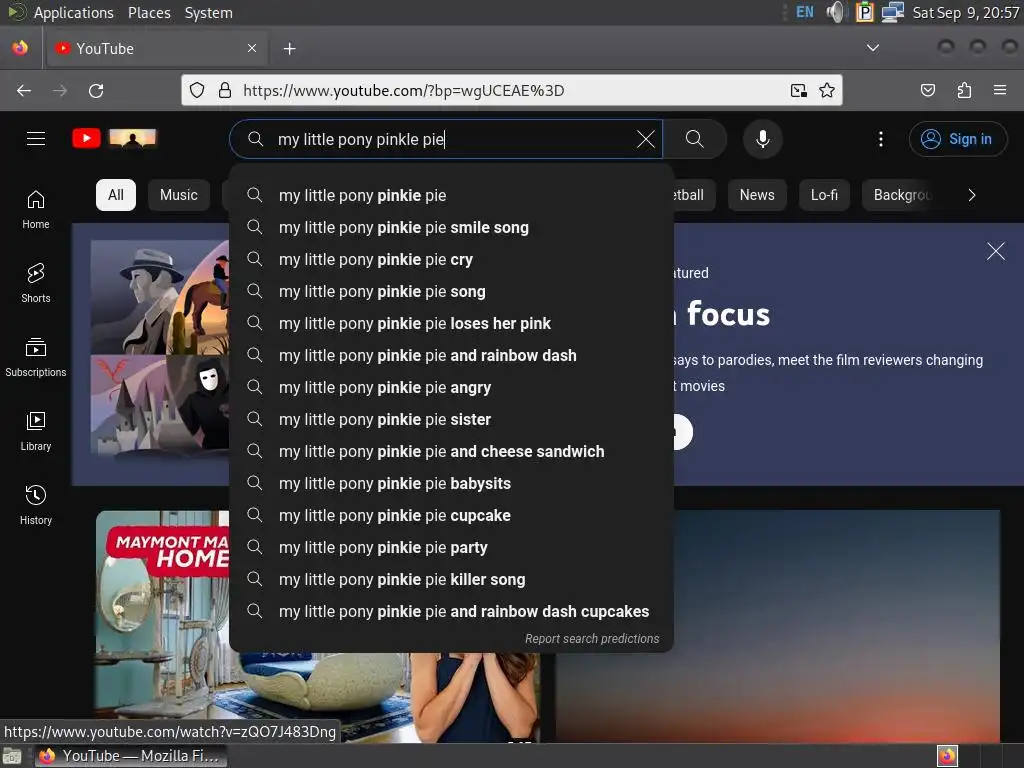Choose suggestion 'pinkie pie and cheese sandwich'

click(451, 451)
